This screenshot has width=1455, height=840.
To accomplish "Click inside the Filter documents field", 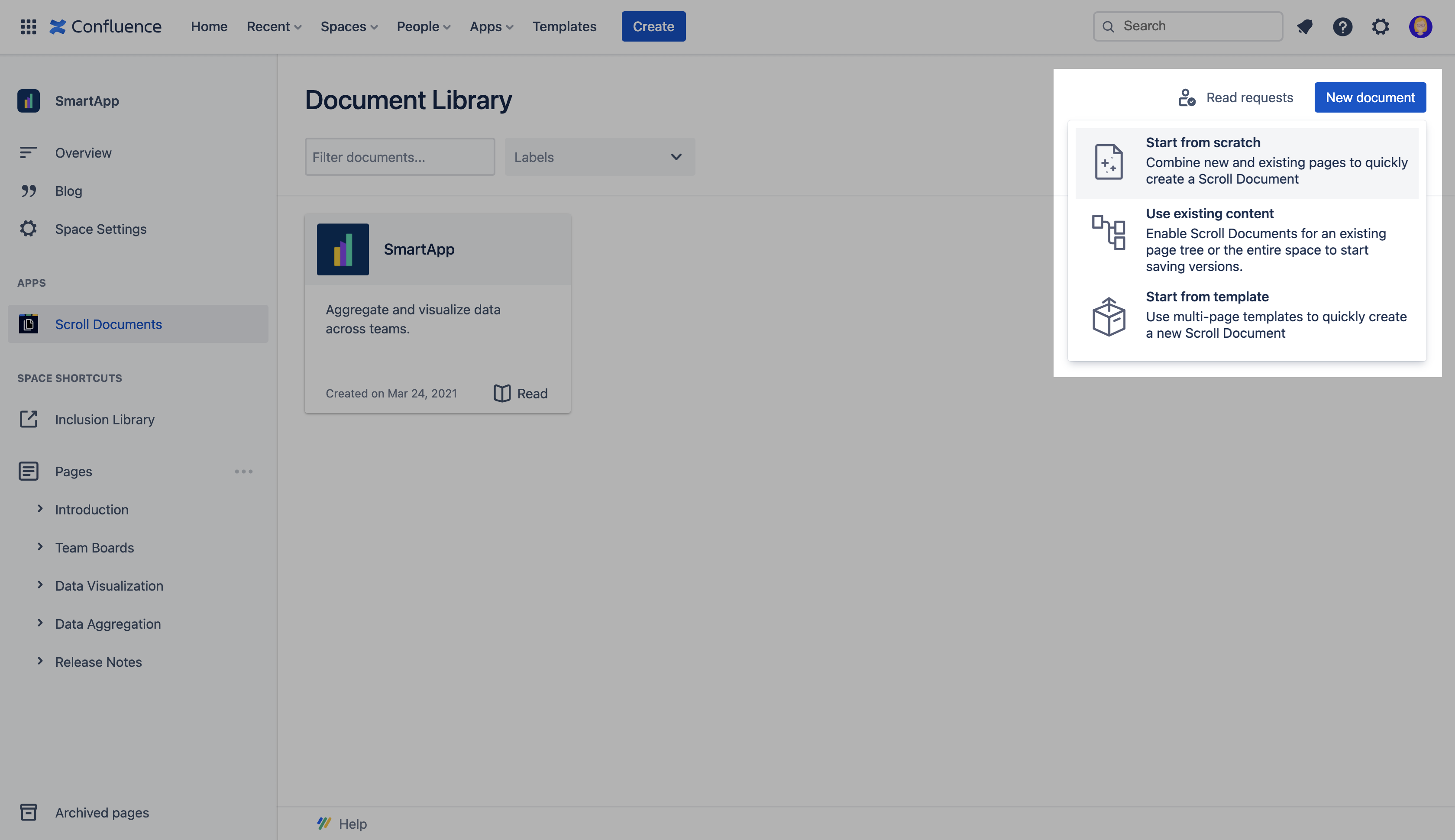I will point(399,156).
